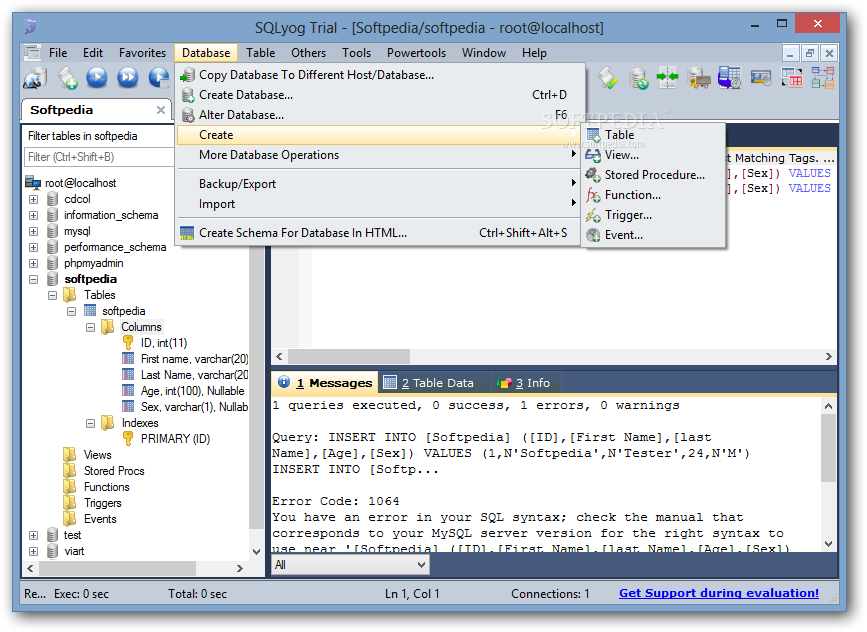The width and height of the screenshot is (867, 632).
Task: Select the 1 Messages tab
Action: [326, 383]
